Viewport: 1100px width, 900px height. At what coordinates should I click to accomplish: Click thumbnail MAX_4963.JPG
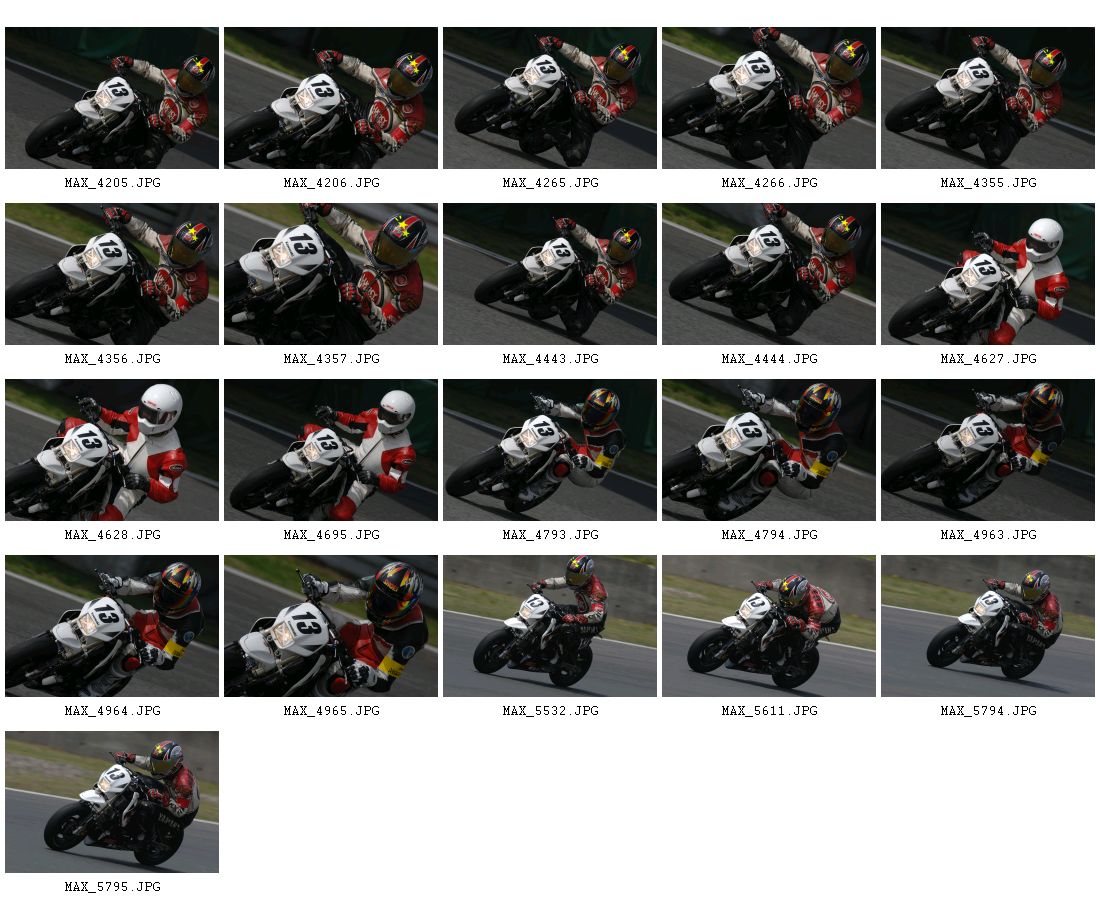(x=988, y=450)
